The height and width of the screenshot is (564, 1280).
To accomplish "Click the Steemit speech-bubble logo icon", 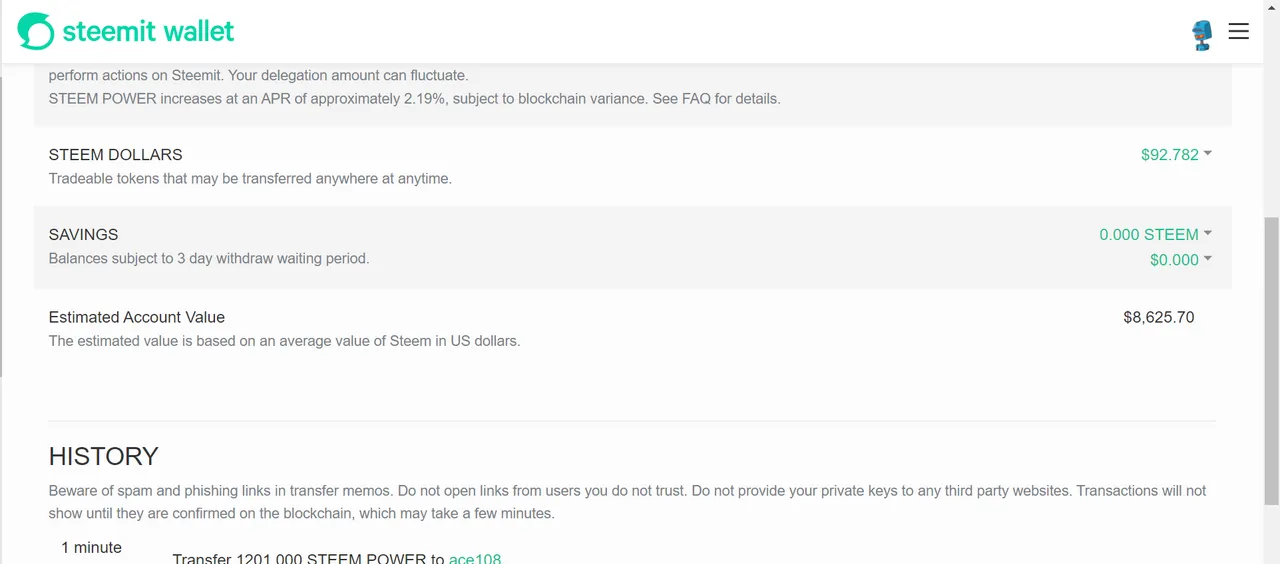I will pyautogui.click(x=36, y=31).
